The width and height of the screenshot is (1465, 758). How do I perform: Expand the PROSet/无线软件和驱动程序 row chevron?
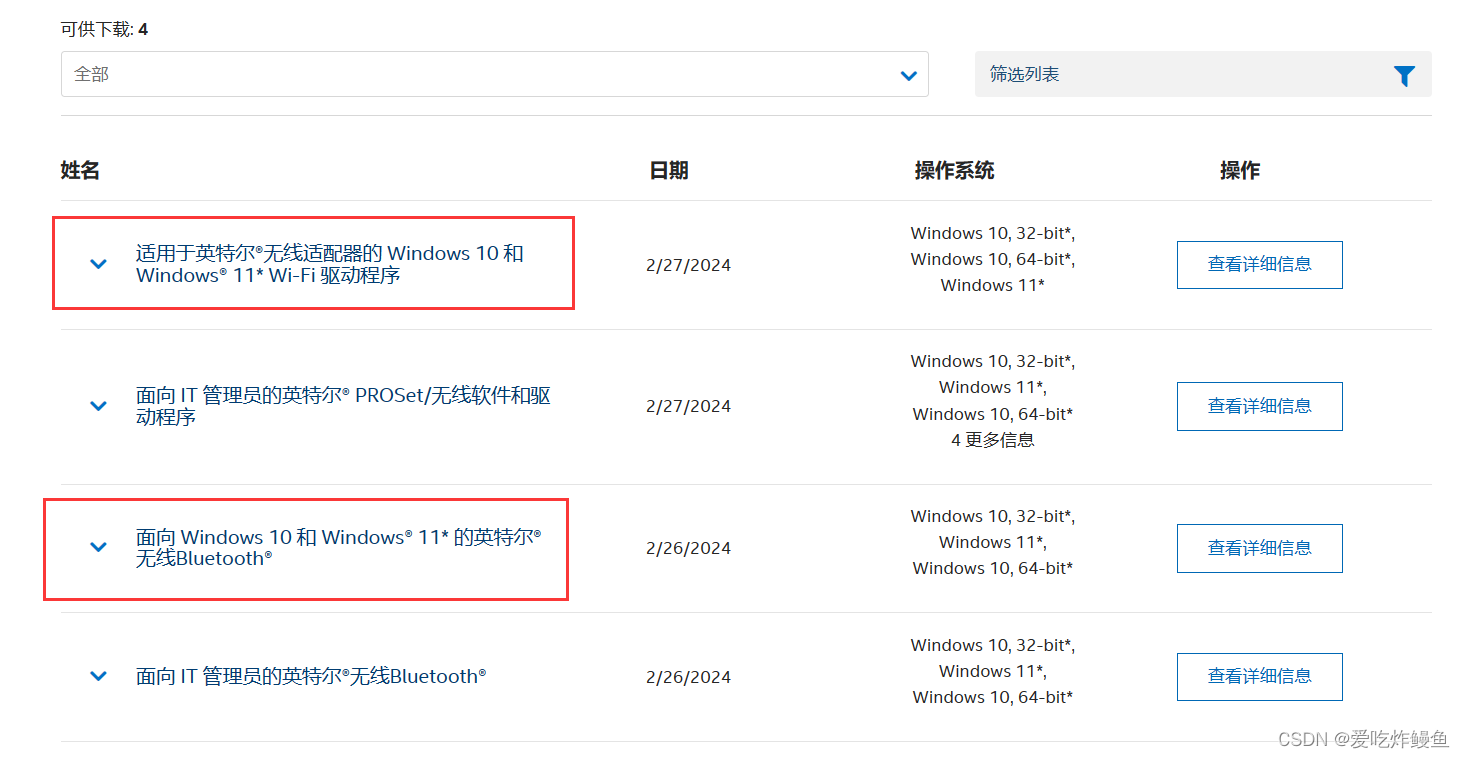click(98, 406)
